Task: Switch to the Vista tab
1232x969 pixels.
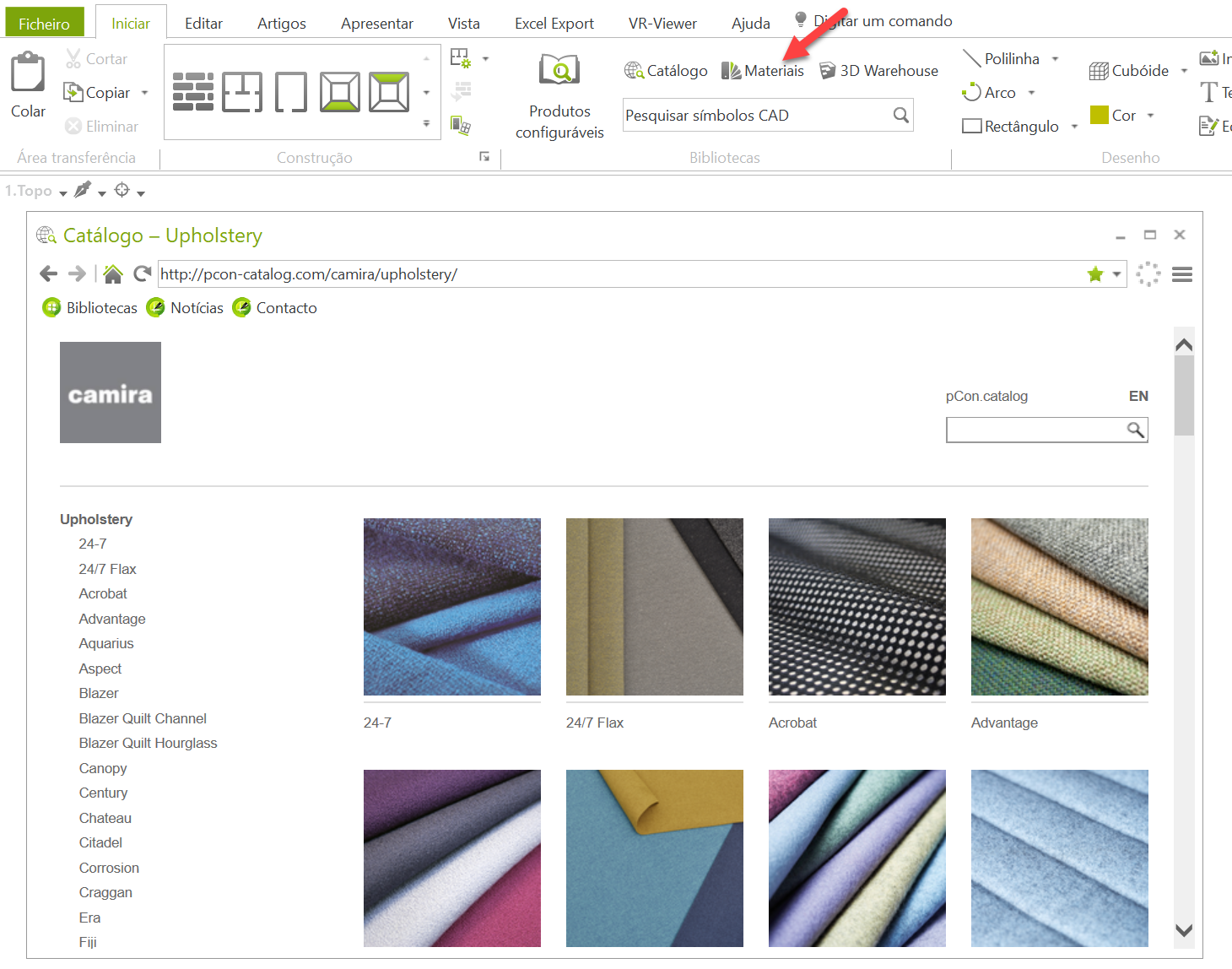Action: click(x=464, y=24)
